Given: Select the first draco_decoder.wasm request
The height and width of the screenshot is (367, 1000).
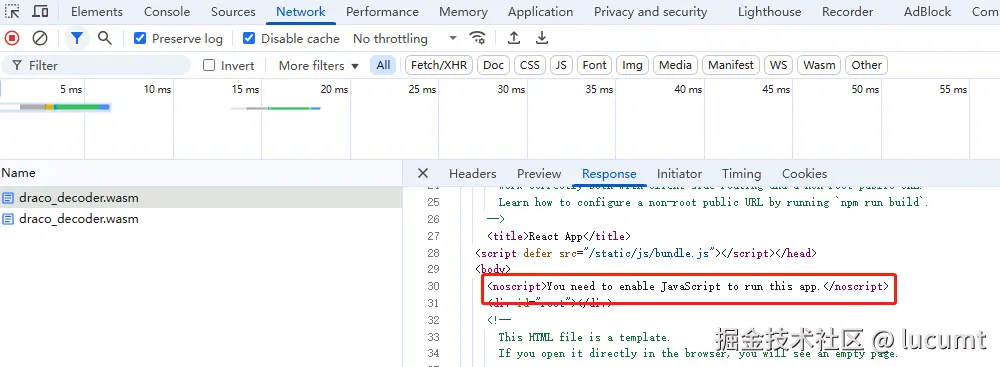Looking at the screenshot, I should click(x=201, y=198).
